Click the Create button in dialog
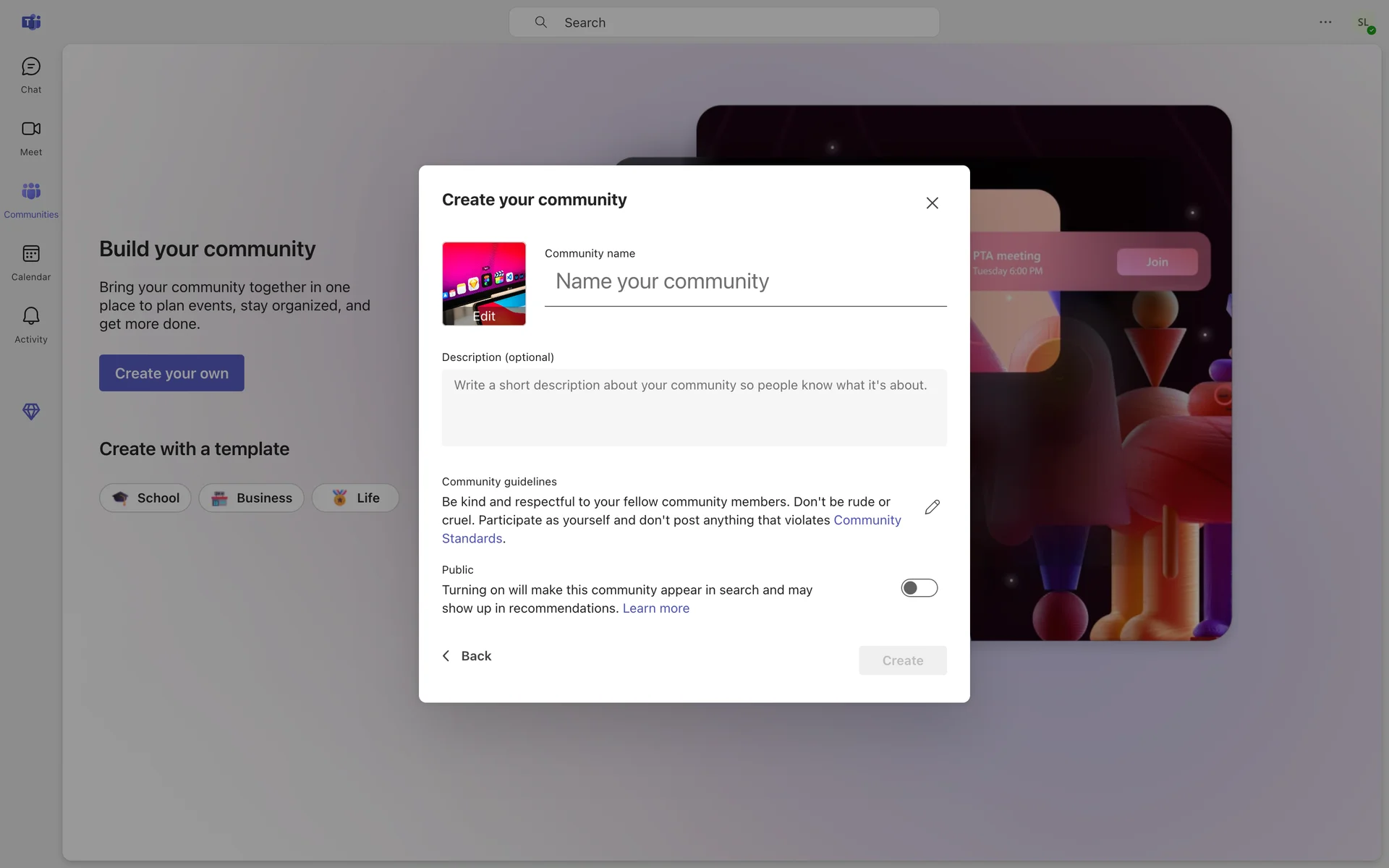The height and width of the screenshot is (868, 1389). coord(902,660)
